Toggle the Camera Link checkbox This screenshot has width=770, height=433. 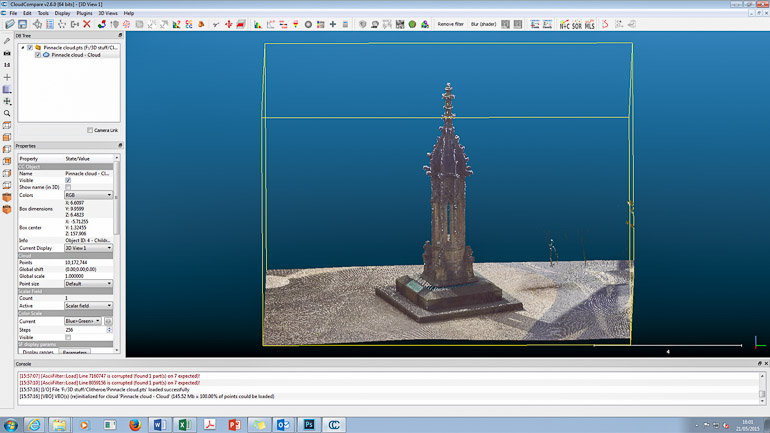pos(90,130)
